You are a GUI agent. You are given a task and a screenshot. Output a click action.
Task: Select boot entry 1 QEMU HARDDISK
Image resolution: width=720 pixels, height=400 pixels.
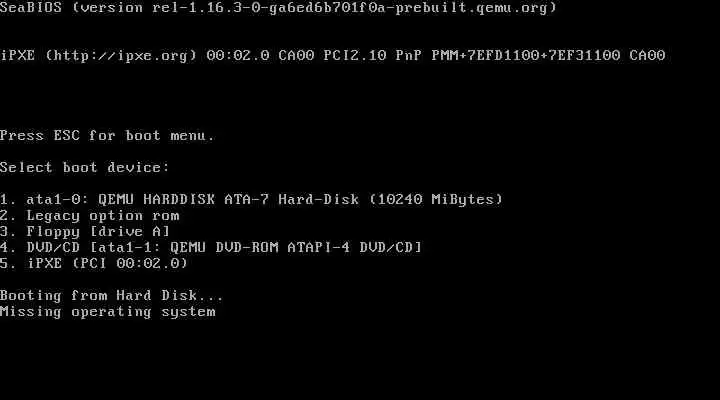pyautogui.click(x=252, y=199)
